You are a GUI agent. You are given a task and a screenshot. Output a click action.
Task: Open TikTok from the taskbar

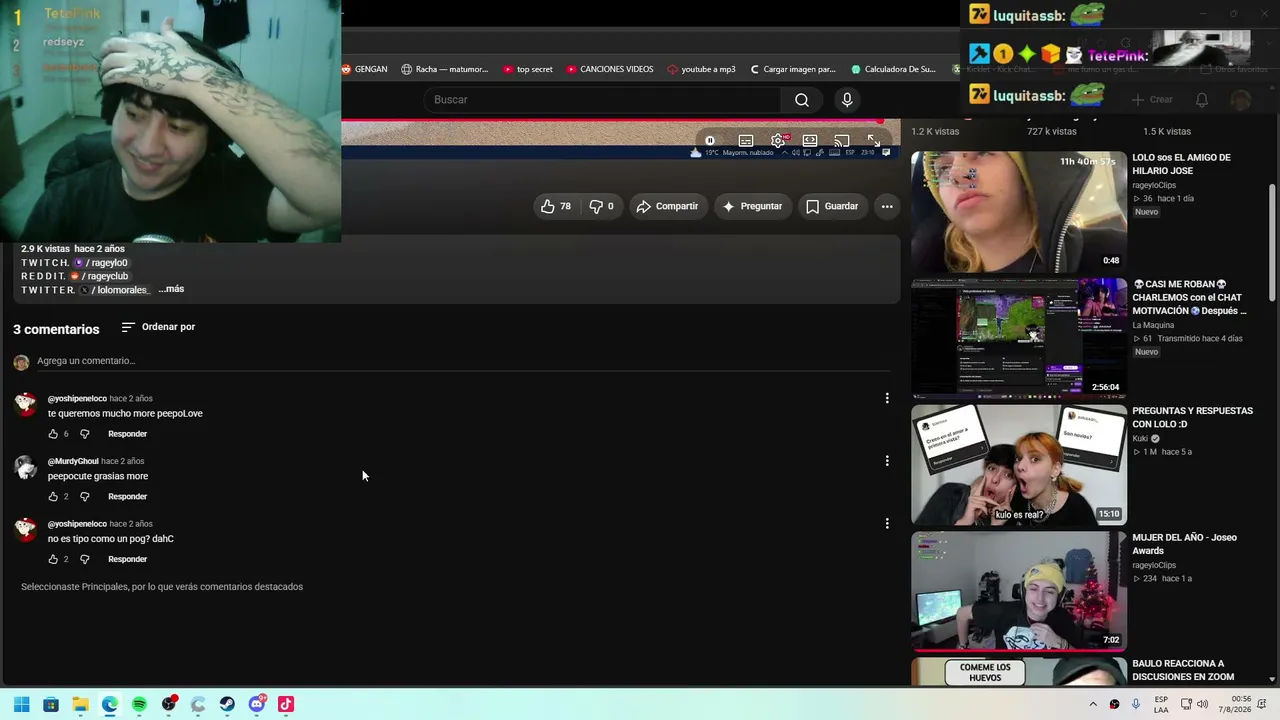(x=286, y=704)
